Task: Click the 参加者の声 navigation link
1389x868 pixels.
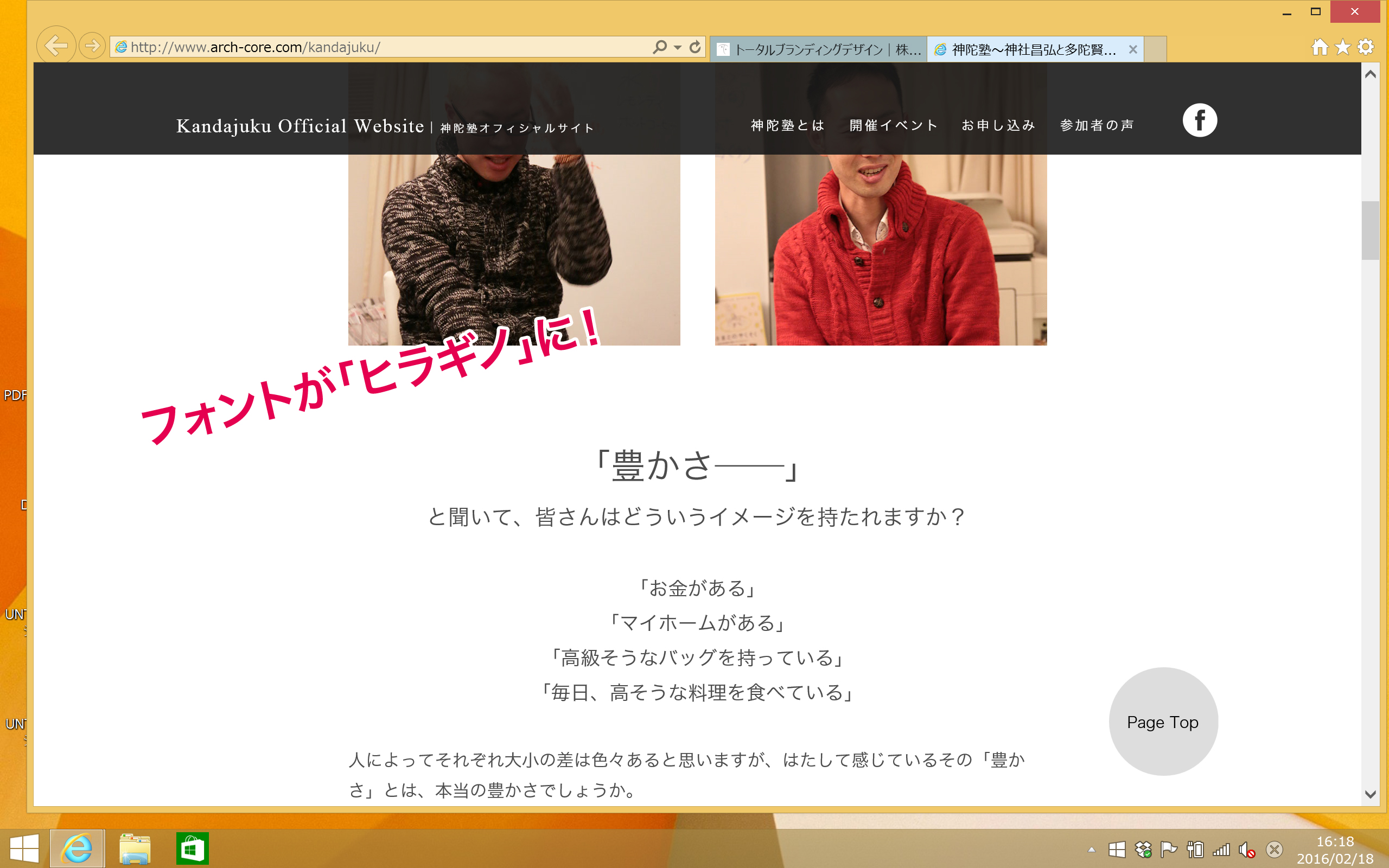Action: pyautogui.click(x=1097, y=125)
